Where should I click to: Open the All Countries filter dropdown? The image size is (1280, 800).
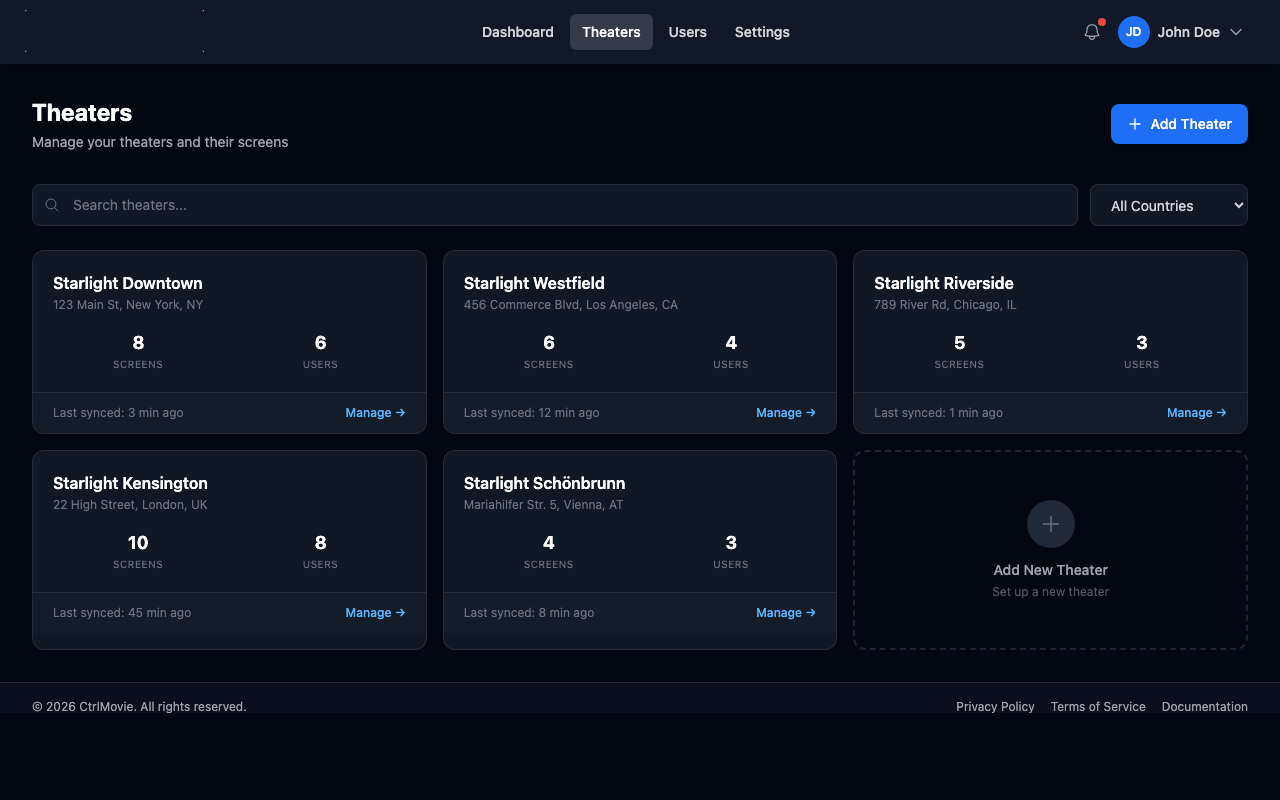tap(1168, 205)
